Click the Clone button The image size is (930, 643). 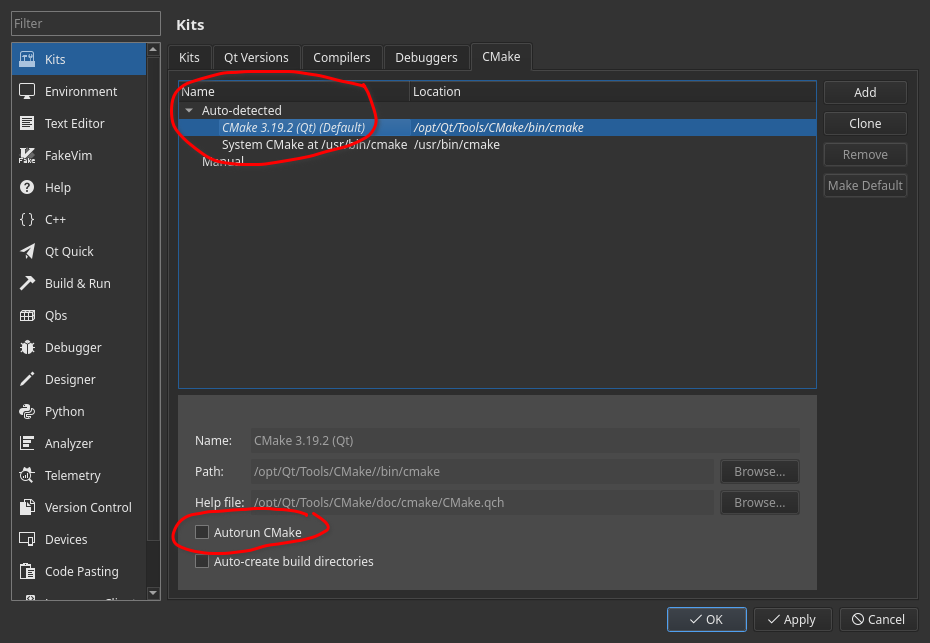click(865, 124)
